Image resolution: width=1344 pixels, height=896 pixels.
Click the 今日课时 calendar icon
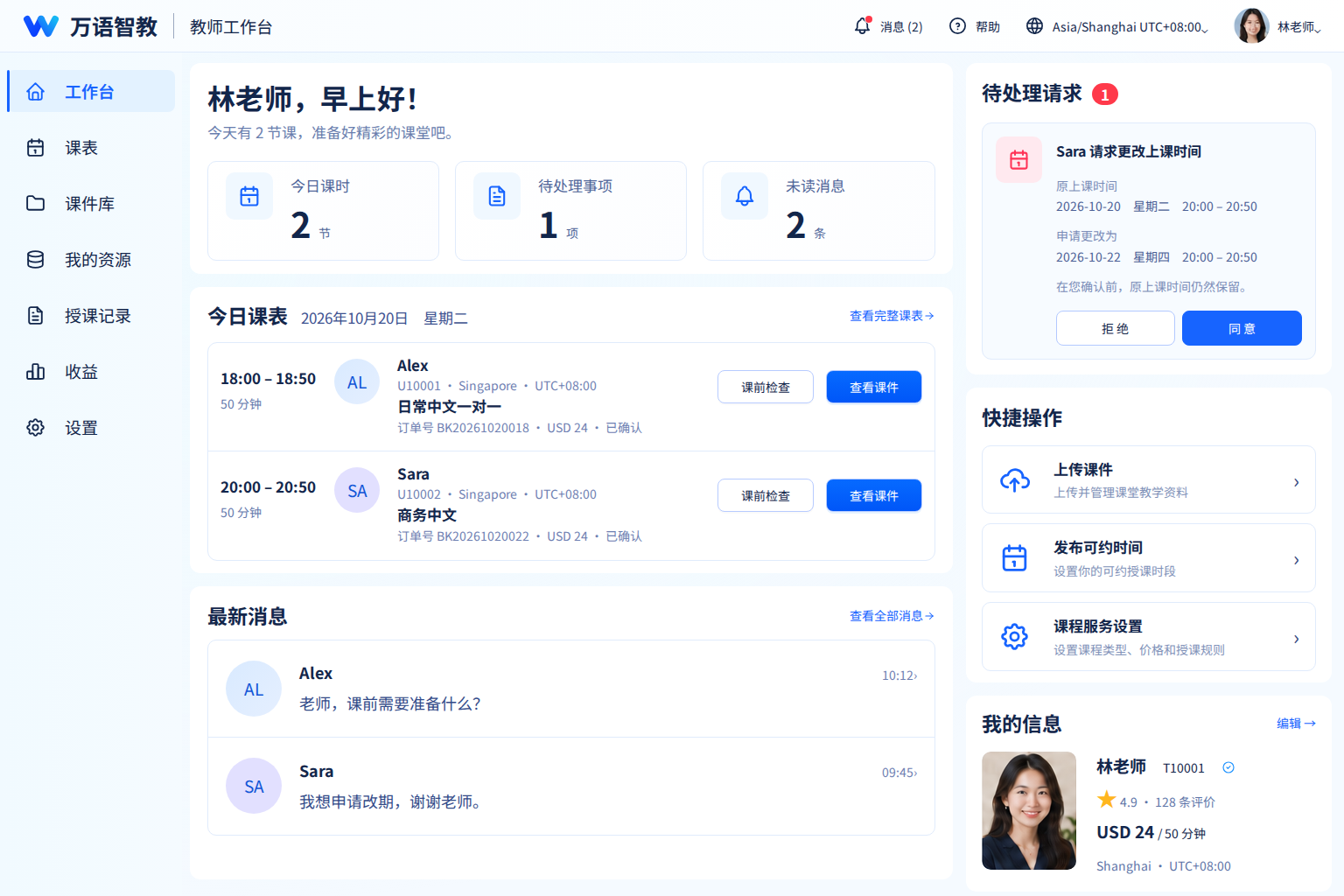tap(249, 196)
